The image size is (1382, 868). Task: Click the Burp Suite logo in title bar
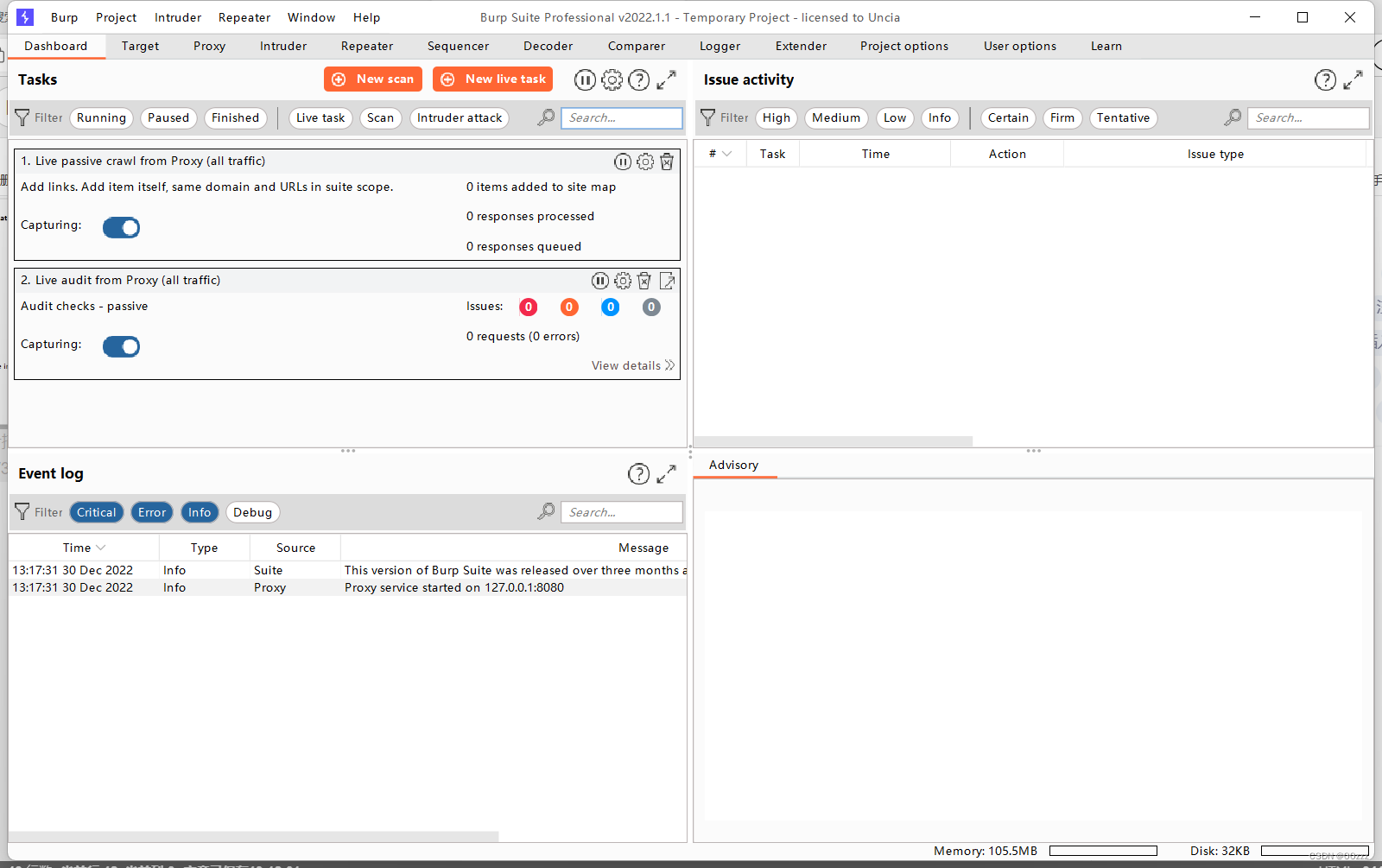tap(25, 17)
